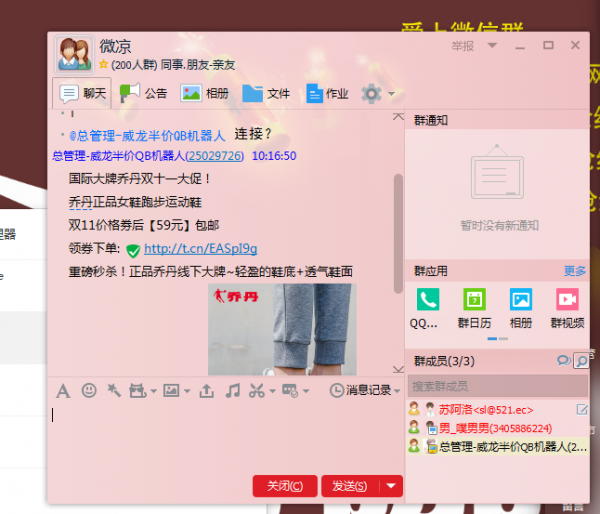
Task: Select member 男_噗男男(3405886224)
Action: tap(498, 428)
